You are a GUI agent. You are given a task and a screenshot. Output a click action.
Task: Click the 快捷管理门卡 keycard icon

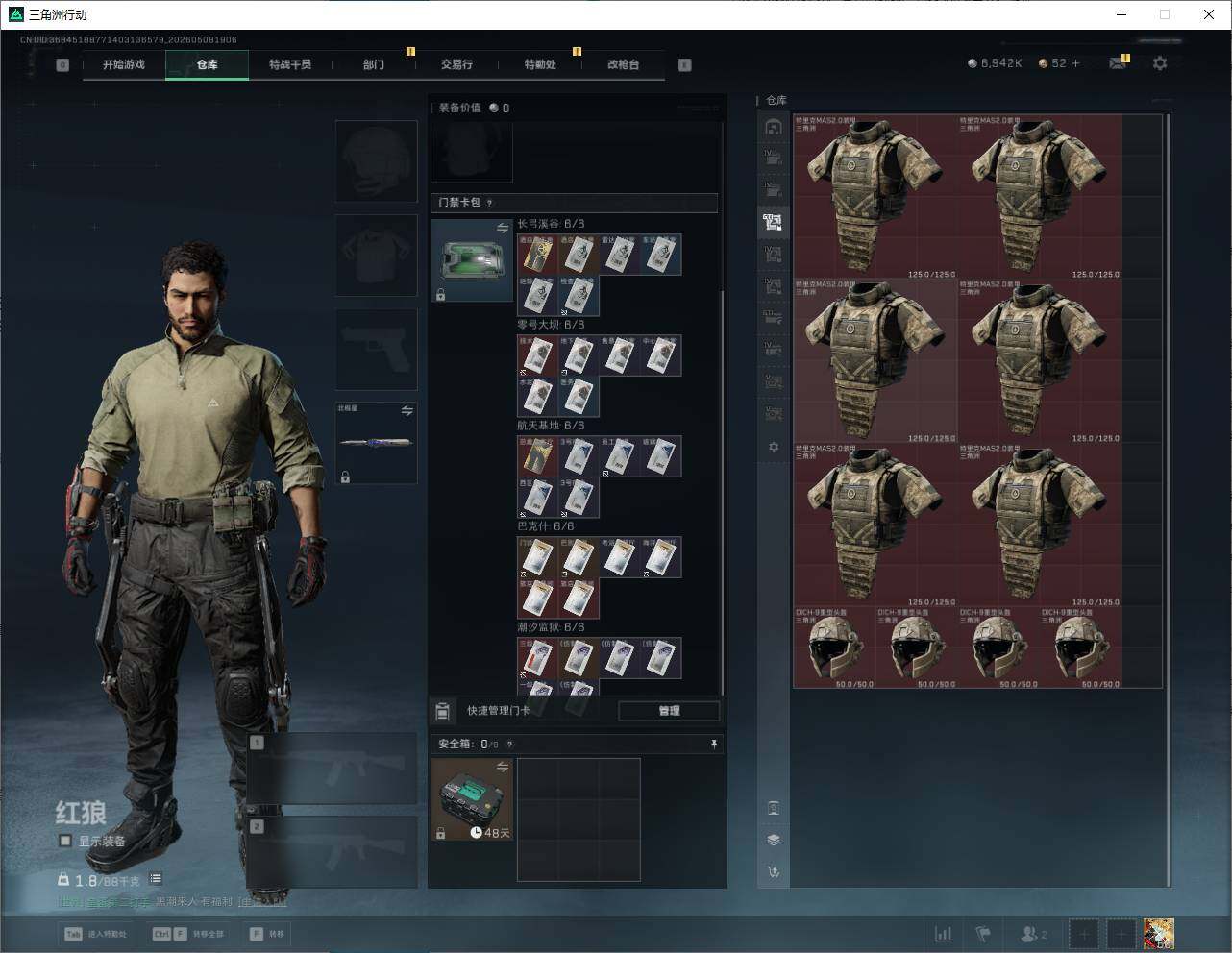tap(442, 711)
